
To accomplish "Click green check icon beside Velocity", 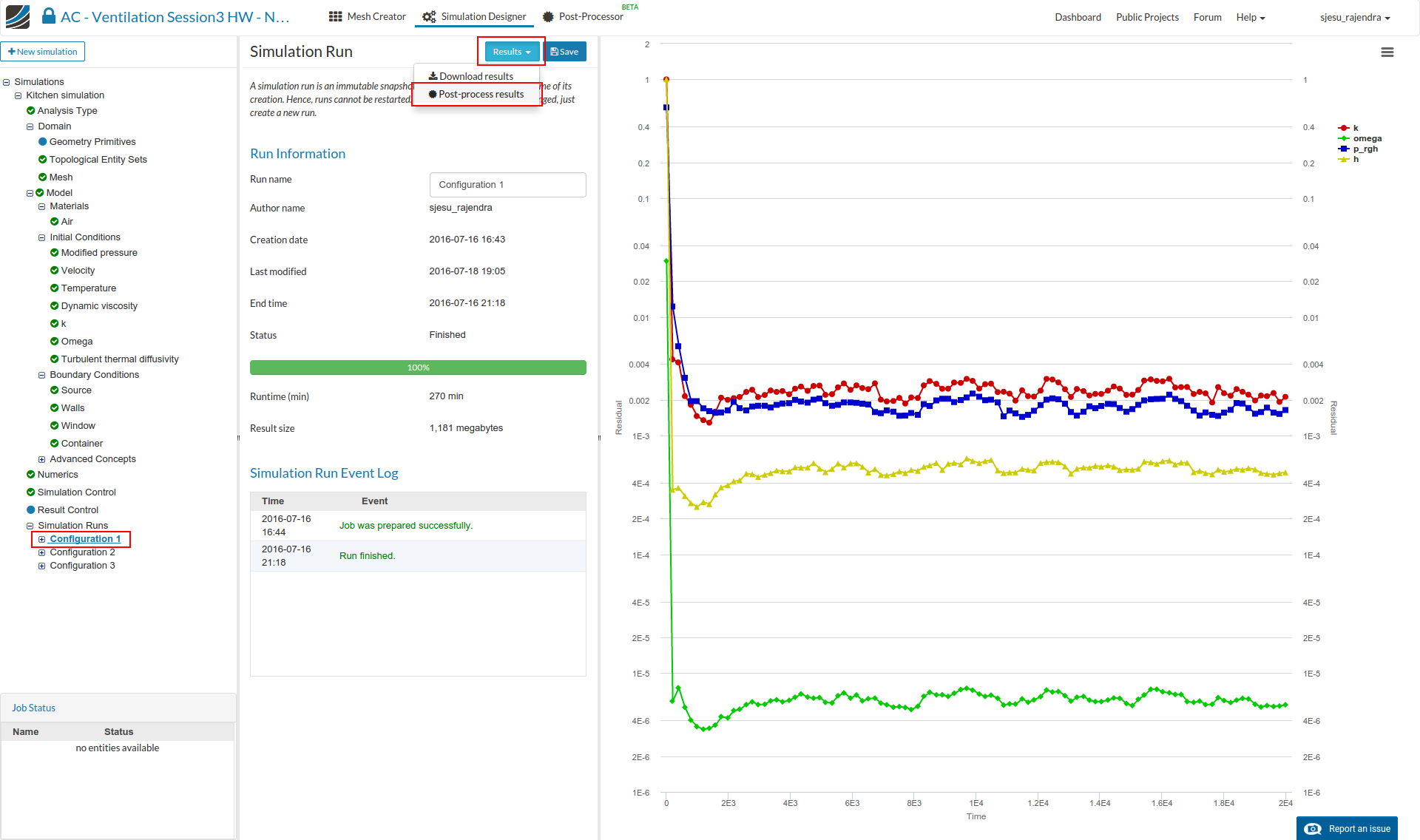I will point(54,271).
